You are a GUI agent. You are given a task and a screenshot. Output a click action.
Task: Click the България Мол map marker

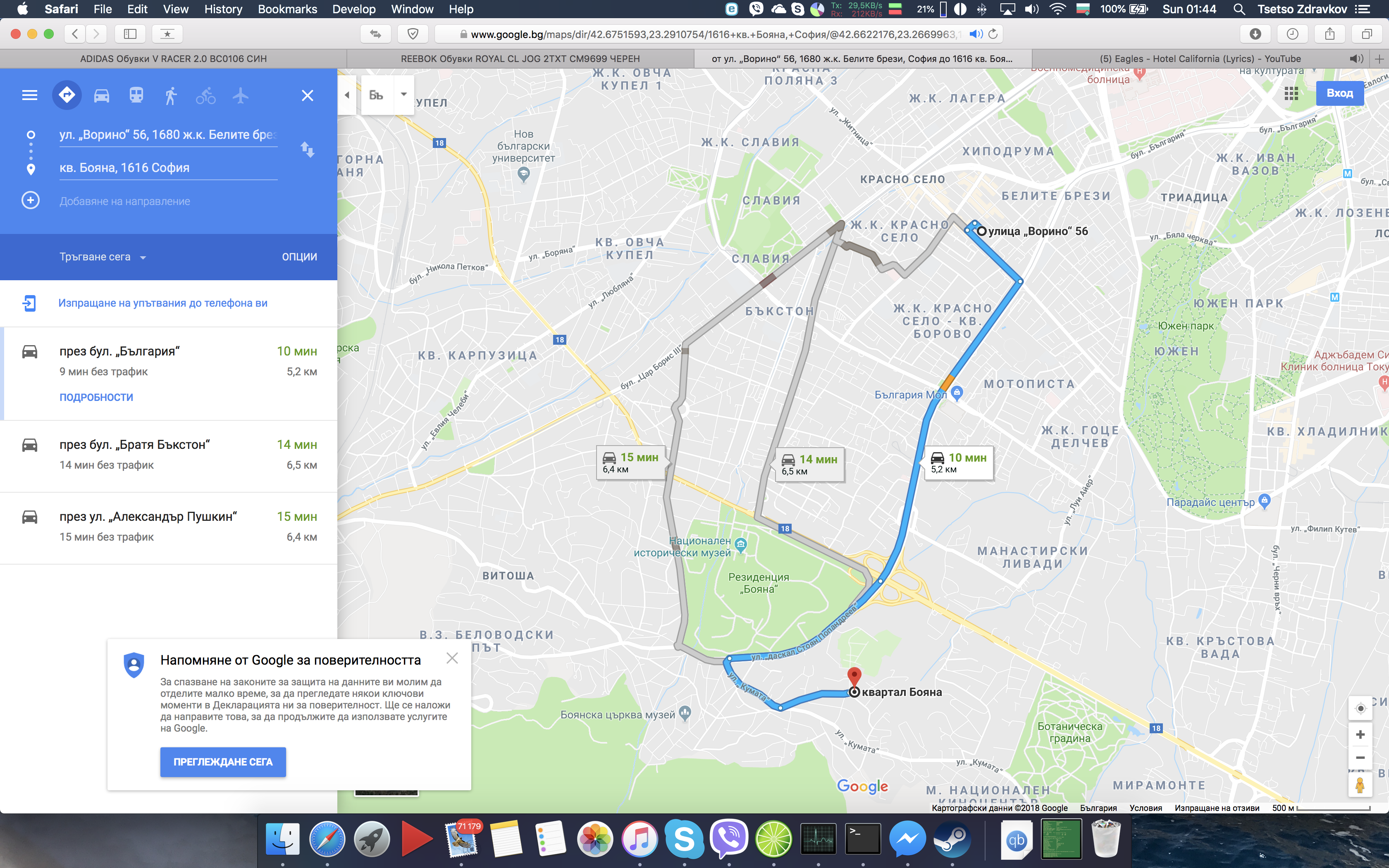957,393
